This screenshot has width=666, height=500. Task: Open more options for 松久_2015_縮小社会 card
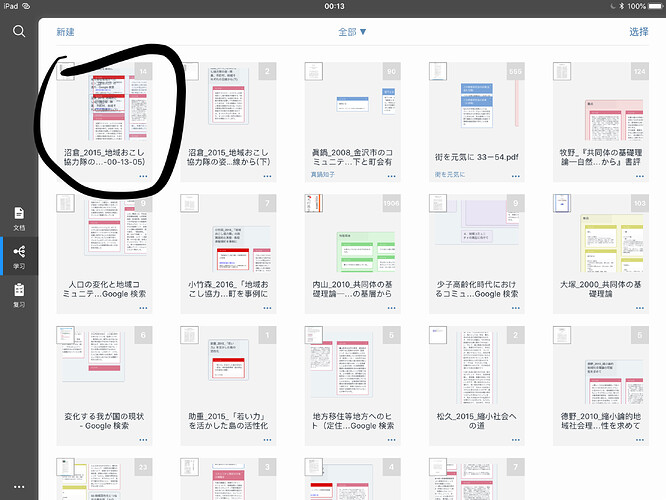pos(516,440)
